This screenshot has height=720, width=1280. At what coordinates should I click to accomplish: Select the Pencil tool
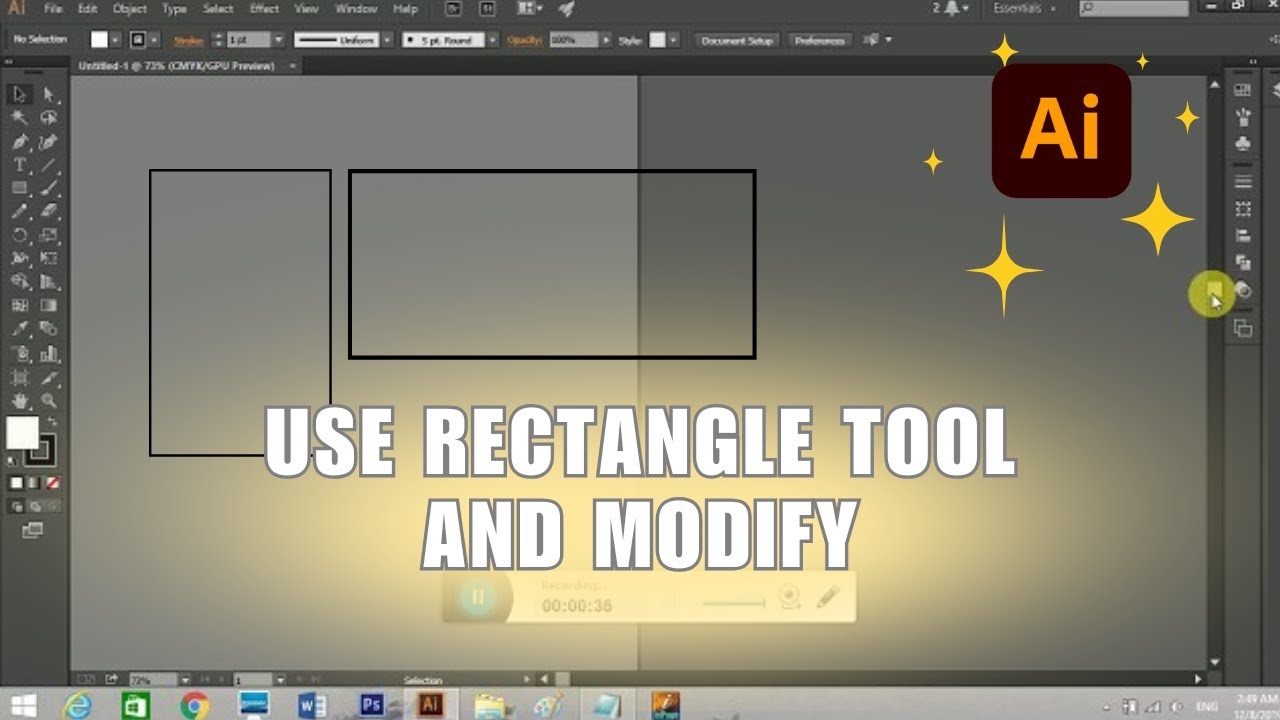point(19,212)
